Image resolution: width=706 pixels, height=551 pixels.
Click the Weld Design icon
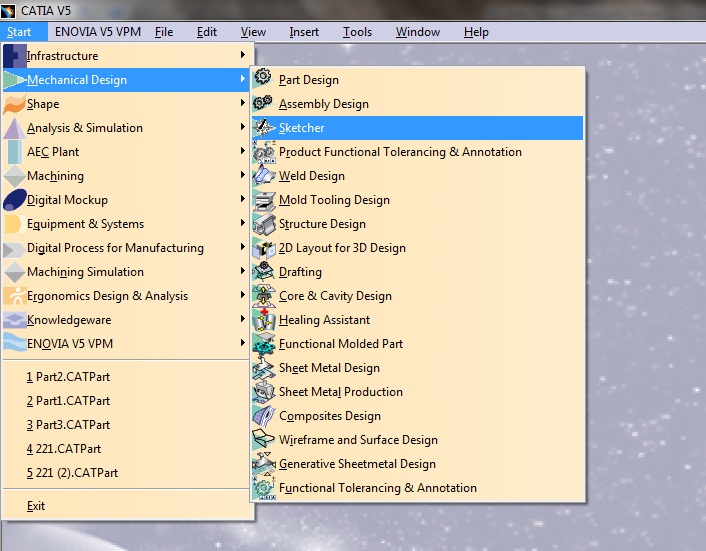click(263, 176)
